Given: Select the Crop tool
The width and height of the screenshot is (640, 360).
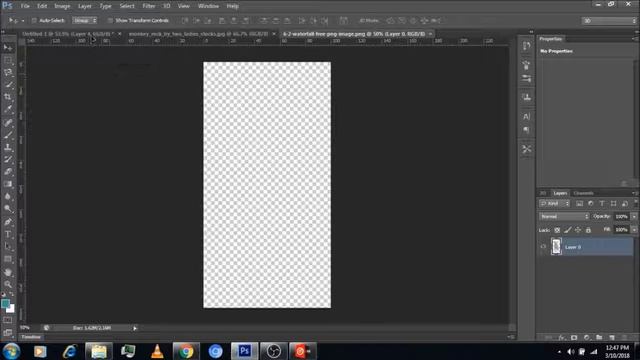Looking at the screenshot, I should [x=8, y=97].
